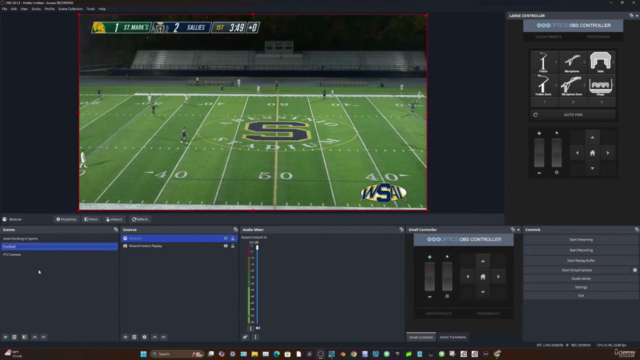Pan camera down in Large Controller
640x360 pixels.
coord(592,168)
